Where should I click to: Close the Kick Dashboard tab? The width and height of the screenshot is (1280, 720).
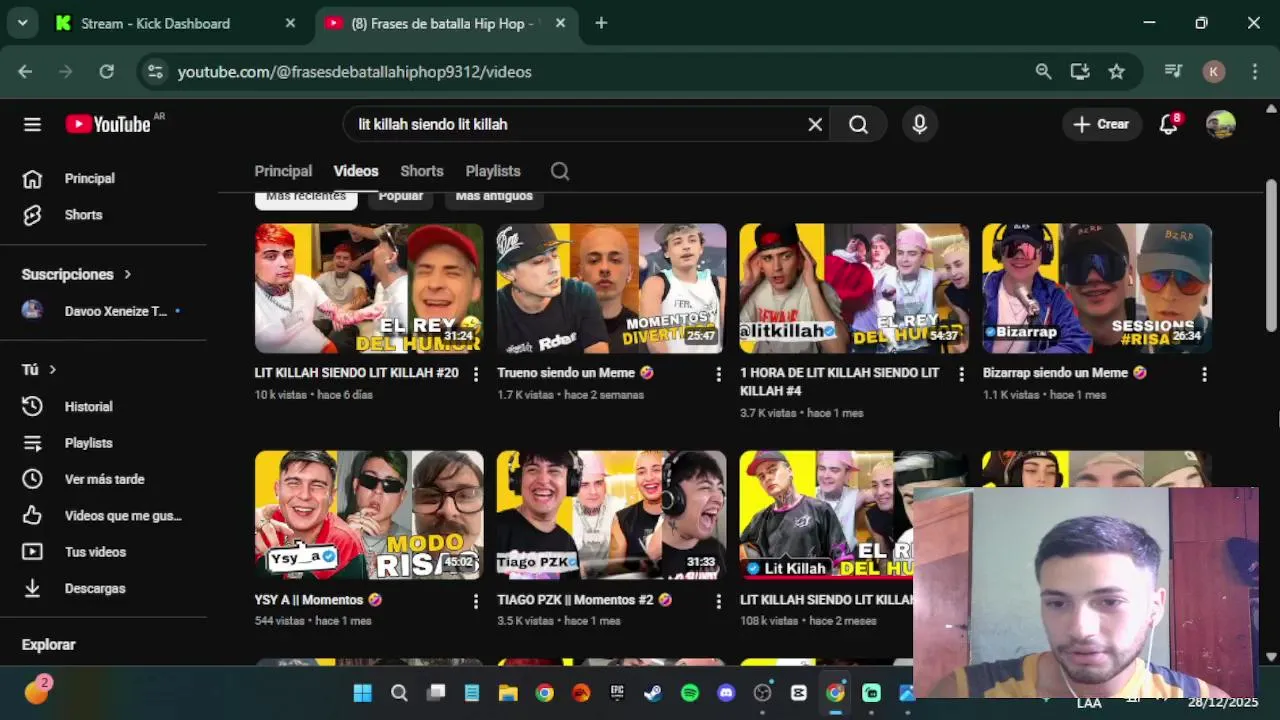[x=290, y=23]
